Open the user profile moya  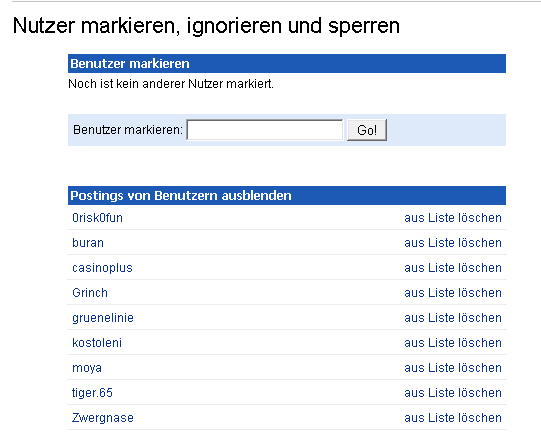click(x=87, y=368)
